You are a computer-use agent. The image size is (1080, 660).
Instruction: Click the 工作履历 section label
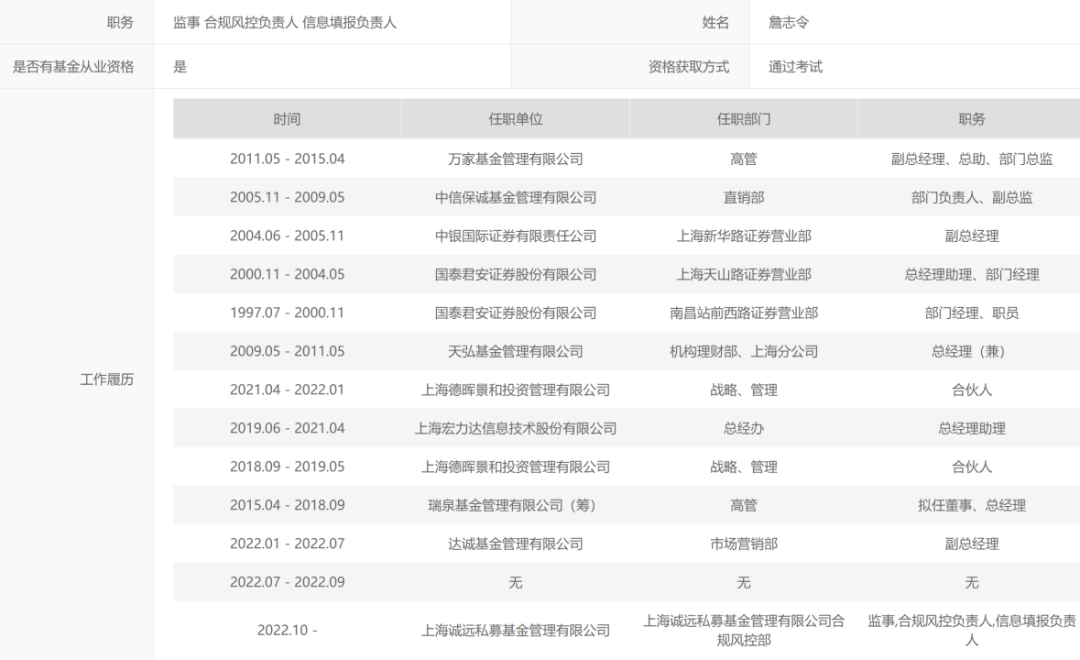point(107,380)
